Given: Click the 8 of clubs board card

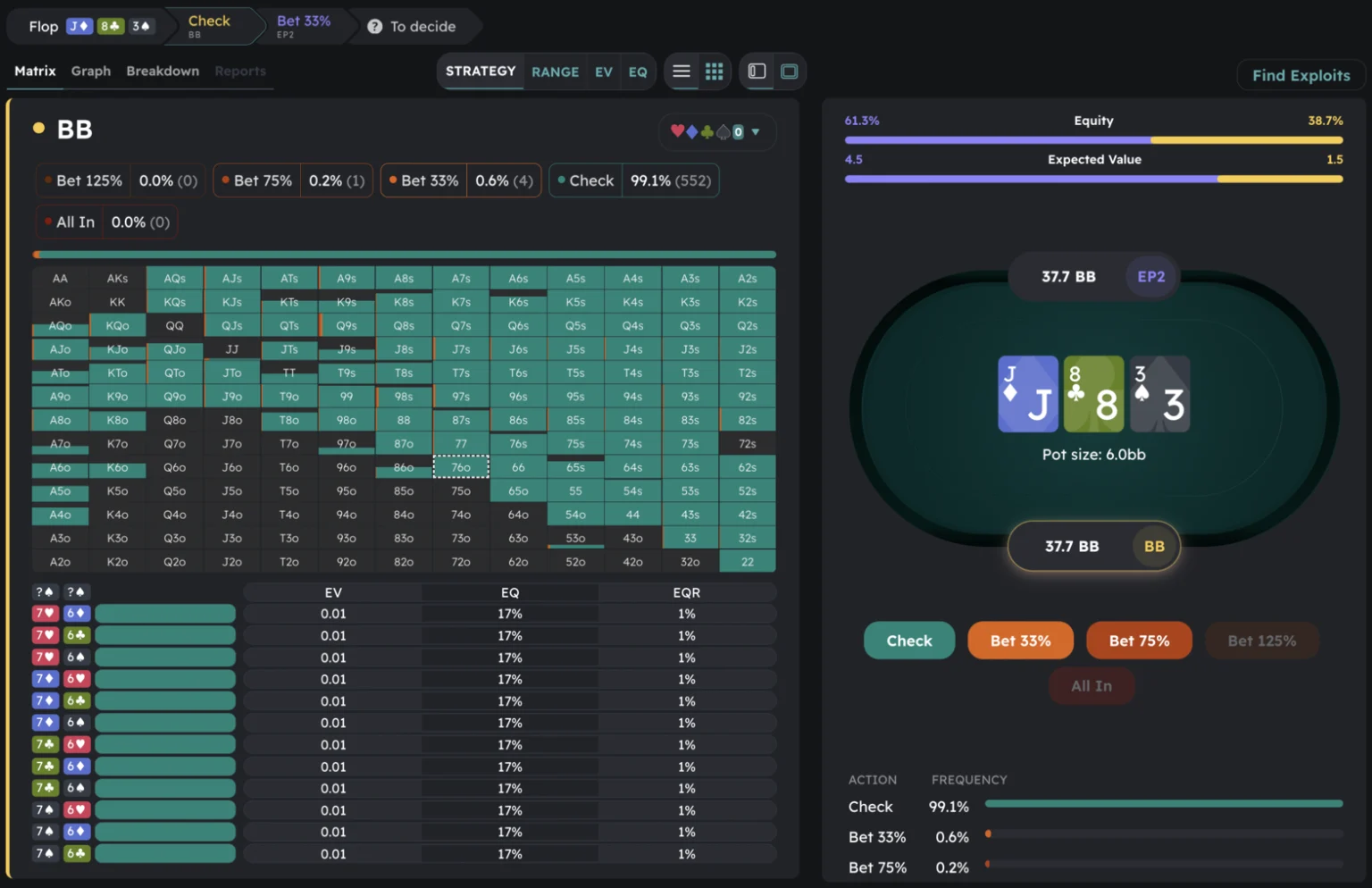Looking at the screenshot, I should coord(1093,394).
